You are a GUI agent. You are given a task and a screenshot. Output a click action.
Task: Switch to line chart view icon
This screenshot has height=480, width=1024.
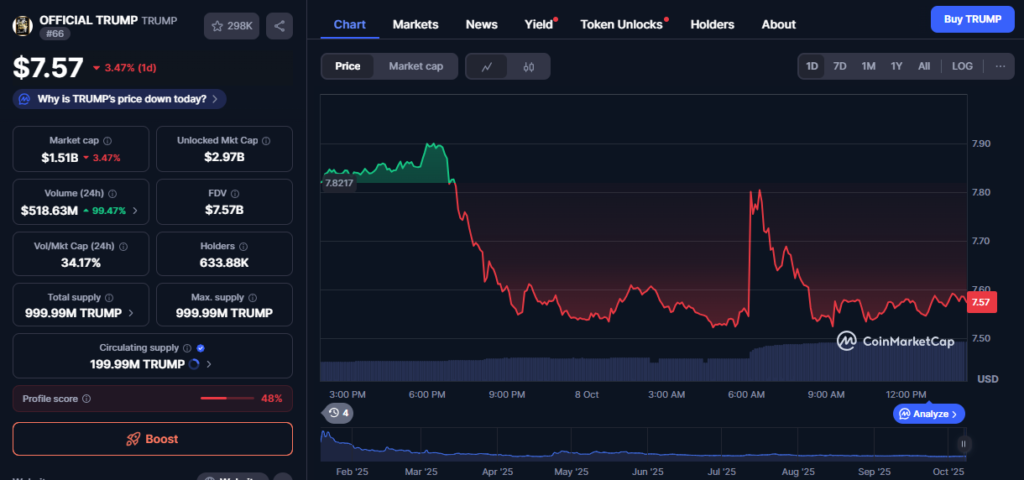[487, 67]
